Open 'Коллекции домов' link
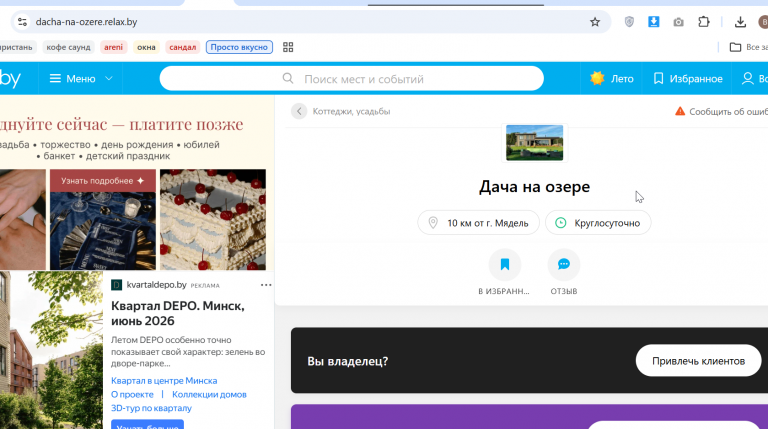Viewport: 768px width, 429px height. point(209,394)
